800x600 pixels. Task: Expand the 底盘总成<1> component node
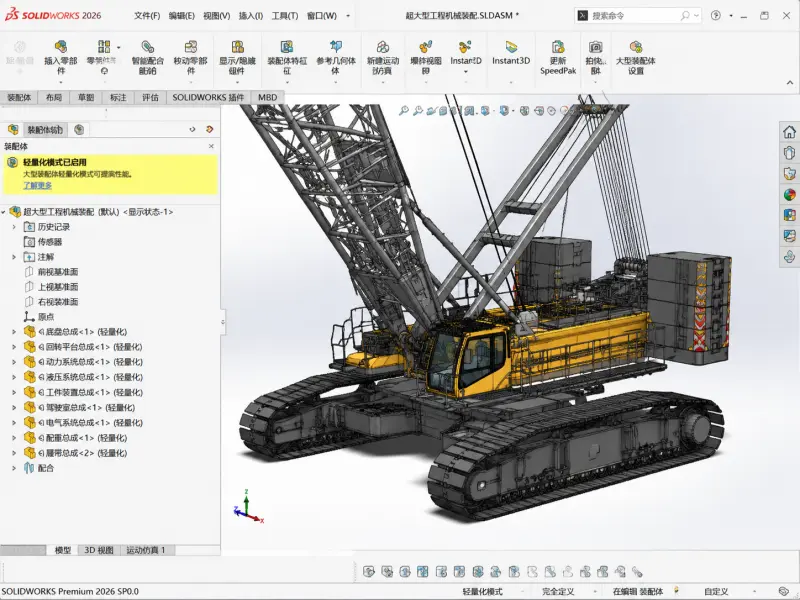tap(14, 332)
